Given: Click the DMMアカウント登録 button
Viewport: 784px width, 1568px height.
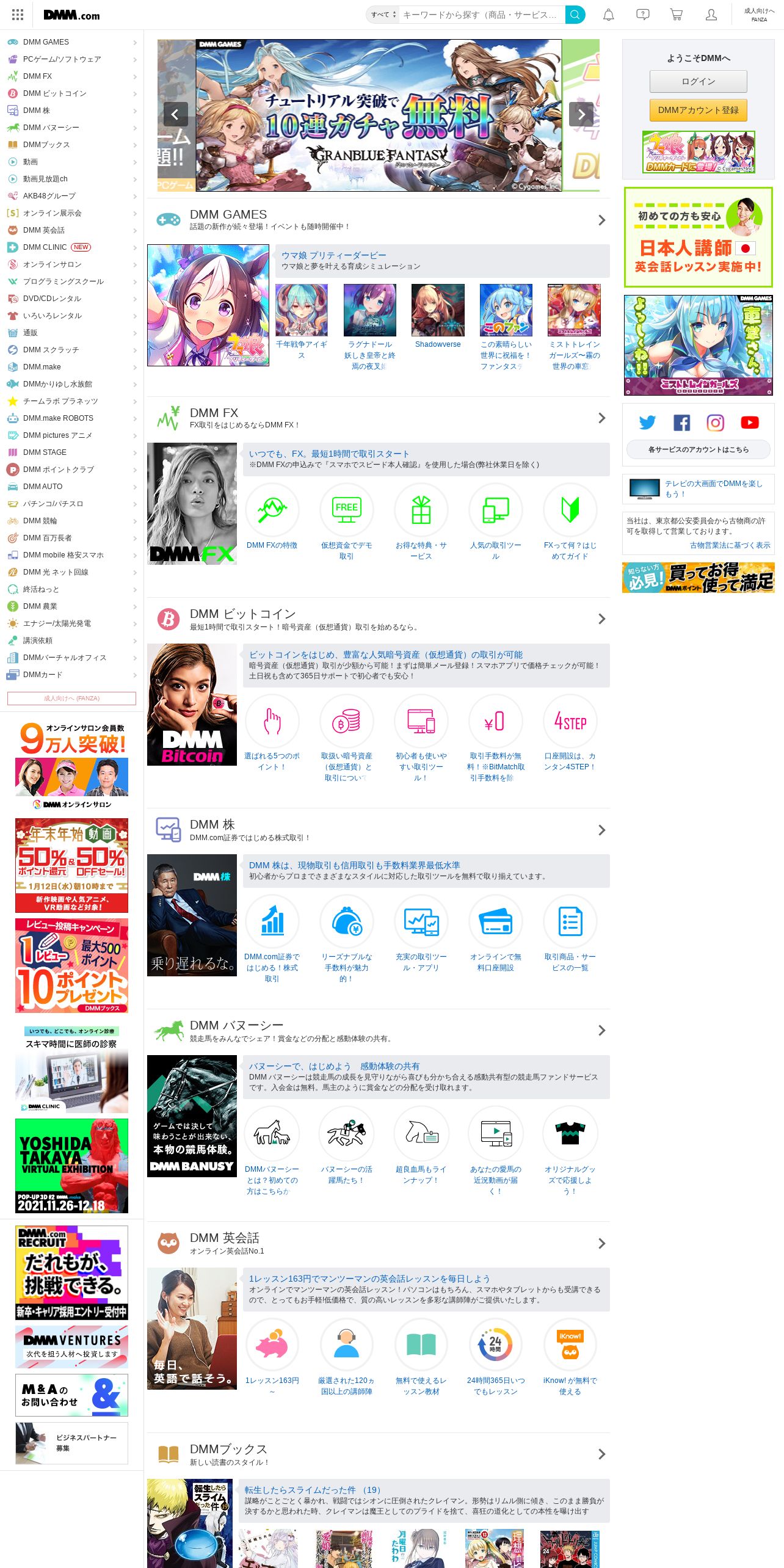Looking at the screenshot, I should point(698,110).
